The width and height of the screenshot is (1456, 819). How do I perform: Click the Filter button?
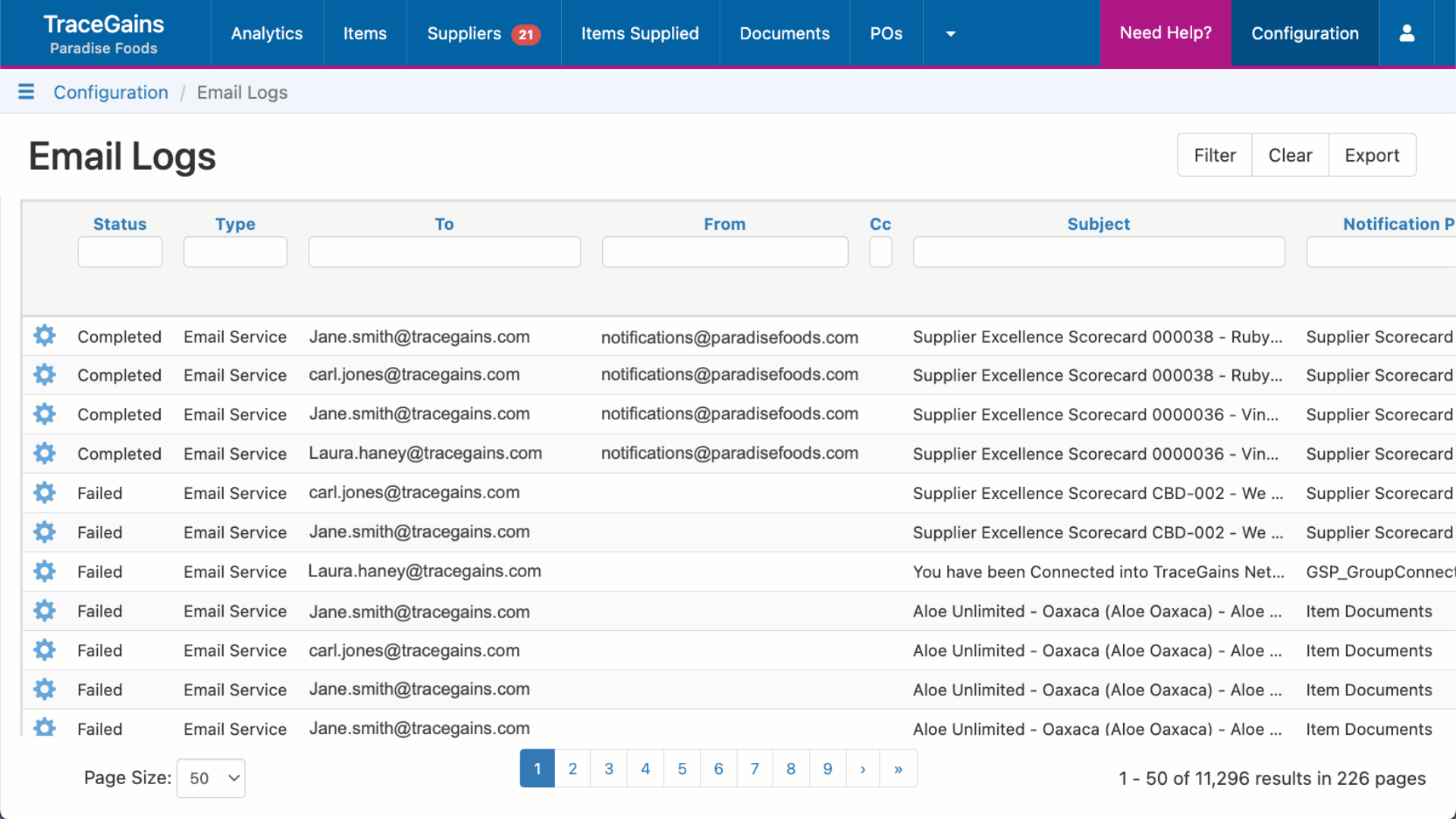click(1215, 155)
